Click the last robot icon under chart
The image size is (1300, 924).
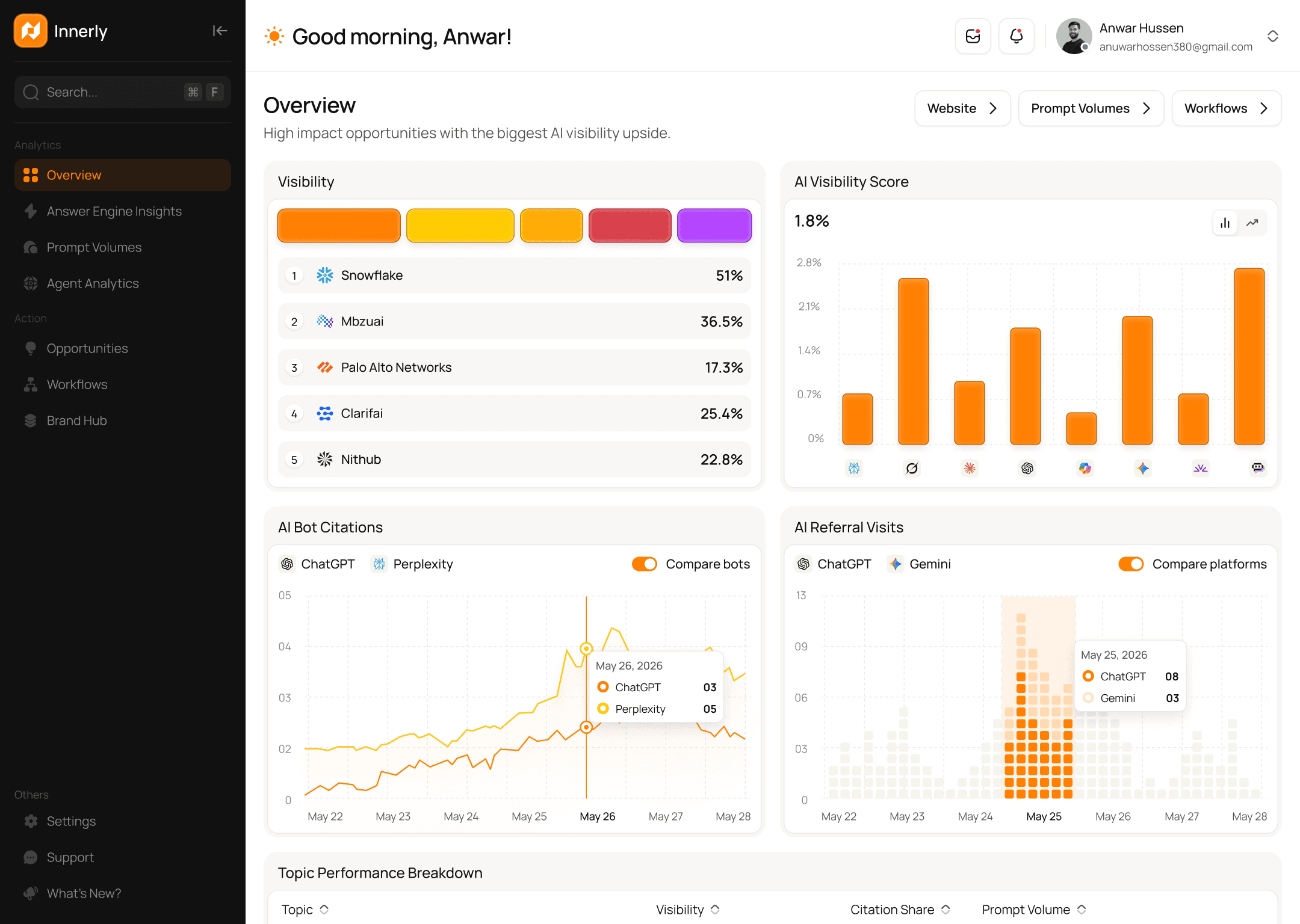[1258, 468]
